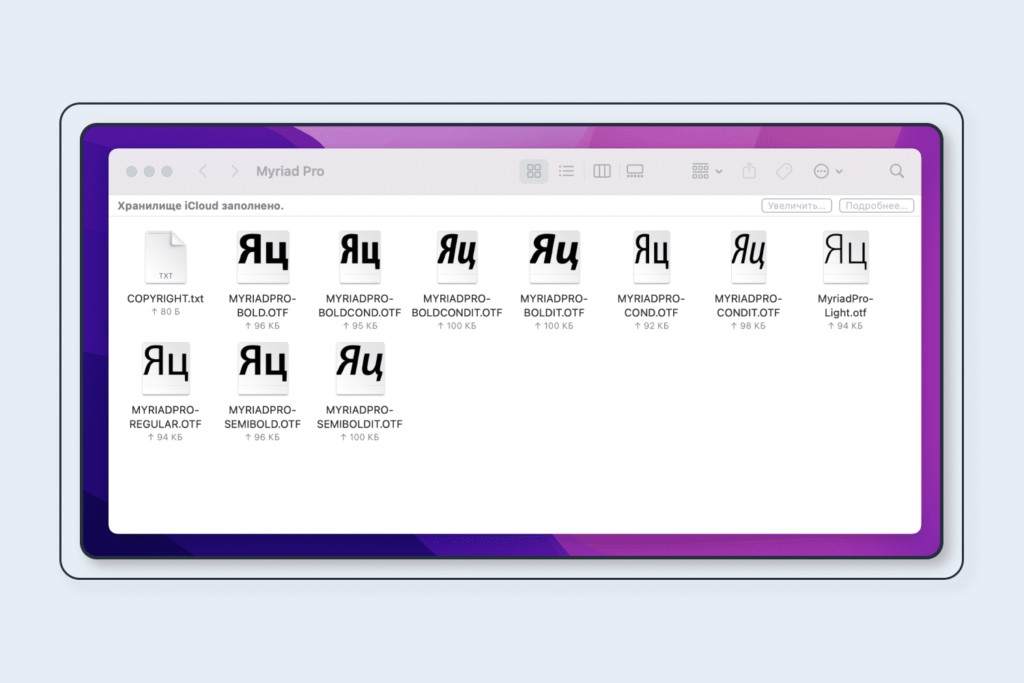The height and width of the screenshot is (683, 1024).
Task: Click the yellow traffic light window control
Action: pos(148,171)
